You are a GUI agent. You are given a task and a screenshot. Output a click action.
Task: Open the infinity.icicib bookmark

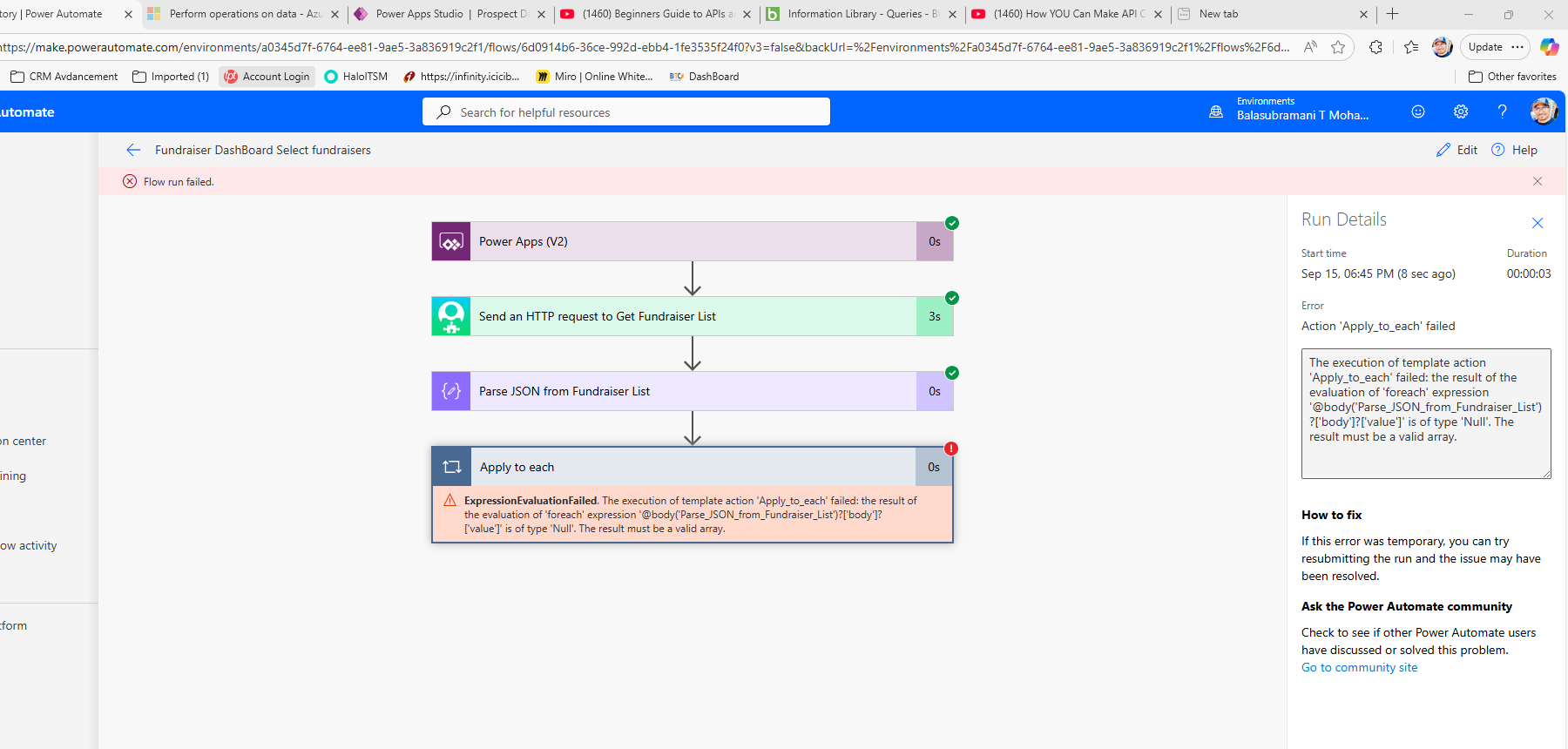click(x=462, y=77)
